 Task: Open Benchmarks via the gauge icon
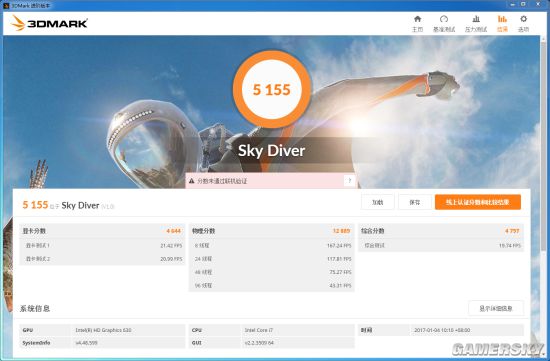coord(444,24)
